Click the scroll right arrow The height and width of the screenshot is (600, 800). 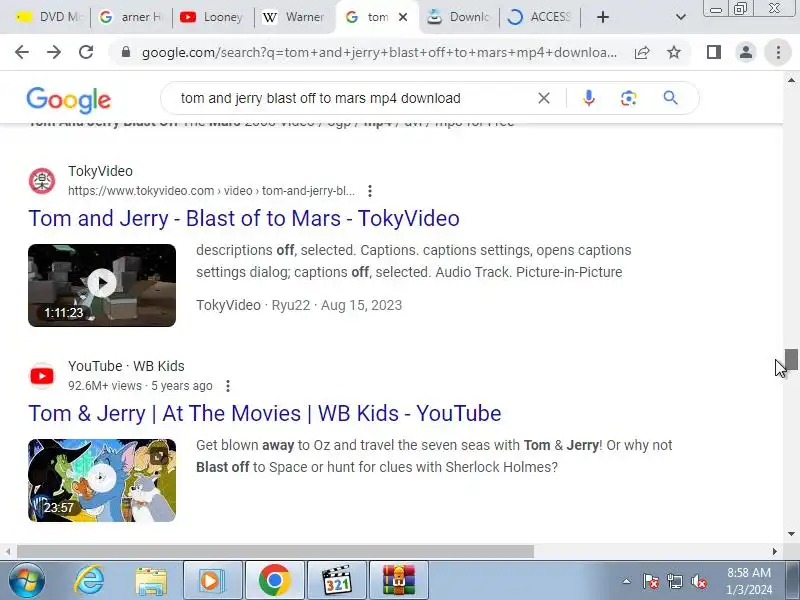(x=775, y=551)
